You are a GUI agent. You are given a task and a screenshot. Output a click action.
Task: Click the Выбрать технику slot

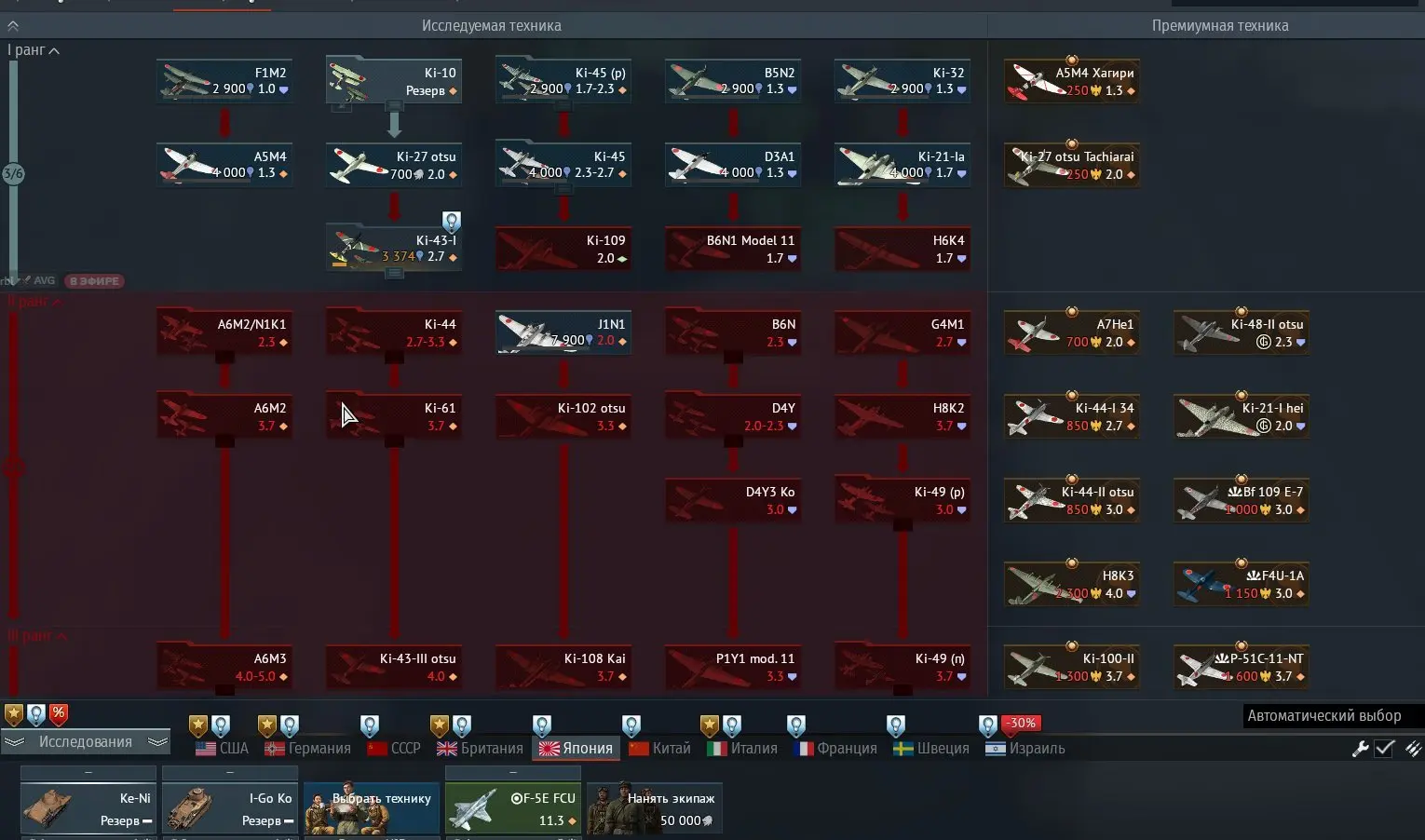pyautogui.click(x=372, y=807)
